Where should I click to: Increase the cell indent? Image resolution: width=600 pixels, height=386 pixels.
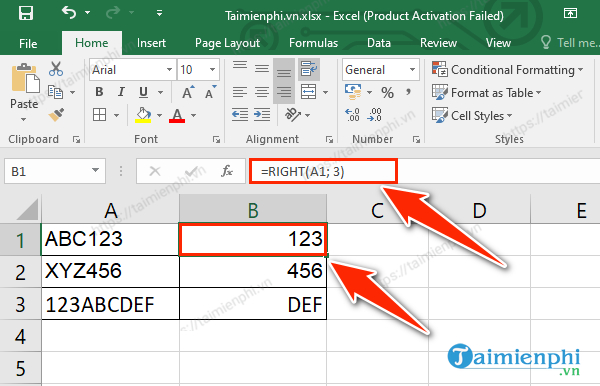coord(262,114)
